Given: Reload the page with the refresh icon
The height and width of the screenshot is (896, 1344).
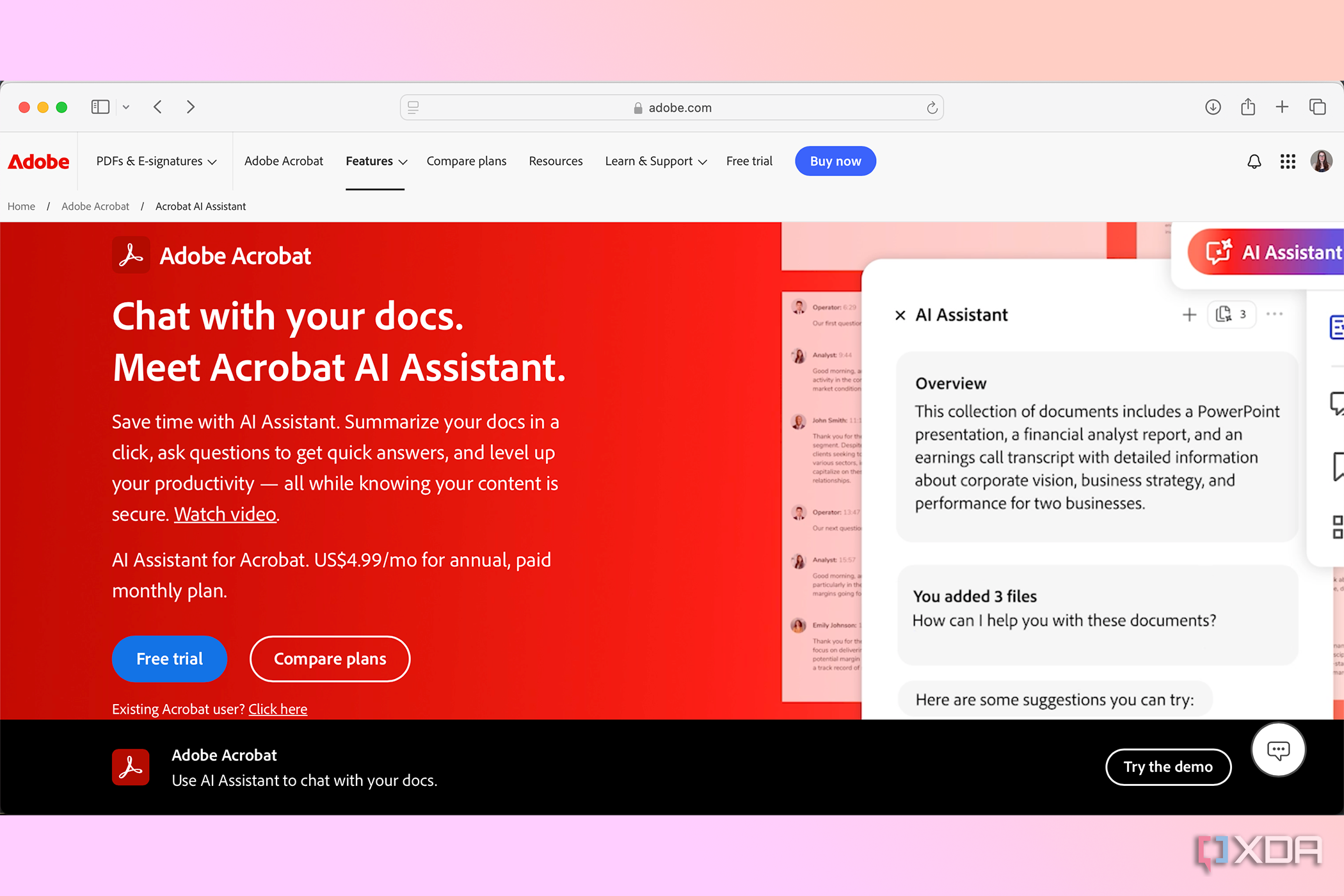Looking at the screenshot, I should pyautogui.click(x=932, y=108).
